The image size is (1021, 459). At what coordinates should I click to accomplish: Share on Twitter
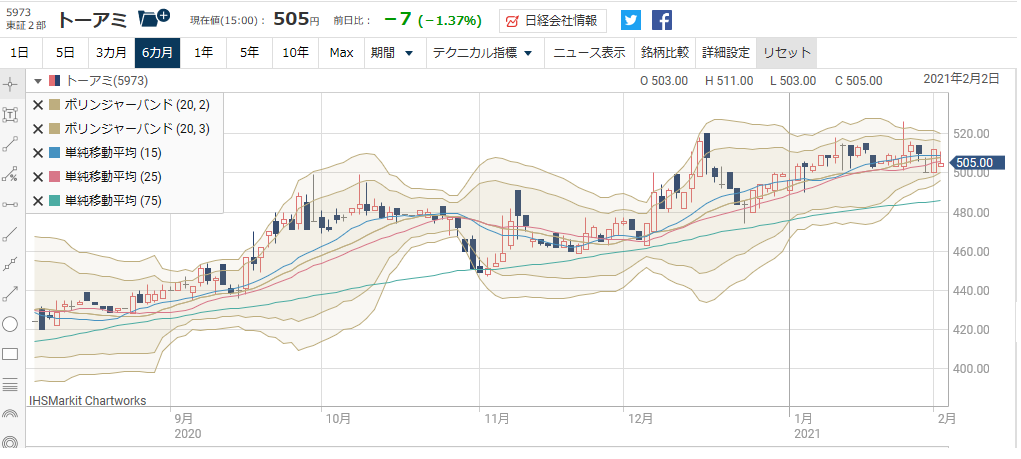[630, 20]
